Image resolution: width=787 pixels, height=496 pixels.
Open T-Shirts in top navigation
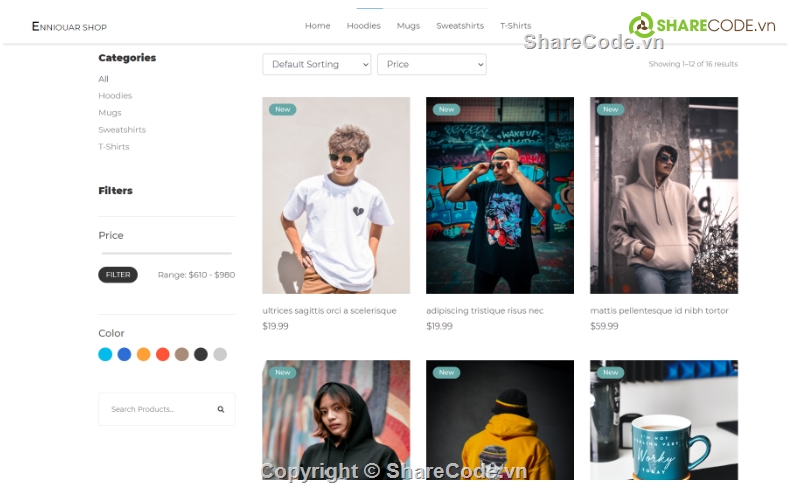pos(515,26)
